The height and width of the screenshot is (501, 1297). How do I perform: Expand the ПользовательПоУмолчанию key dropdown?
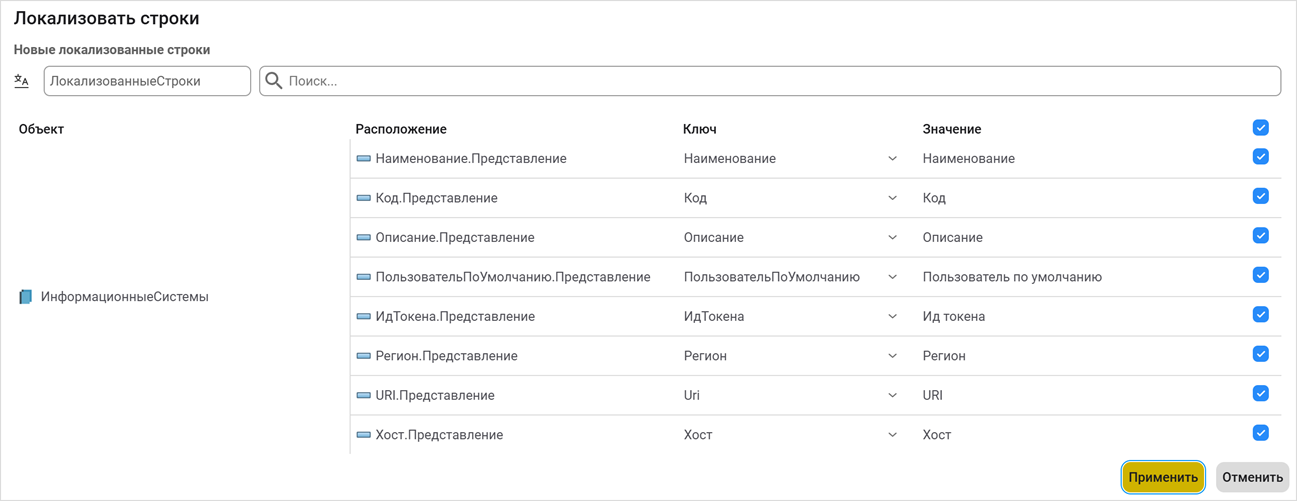[x=892, y=277]
